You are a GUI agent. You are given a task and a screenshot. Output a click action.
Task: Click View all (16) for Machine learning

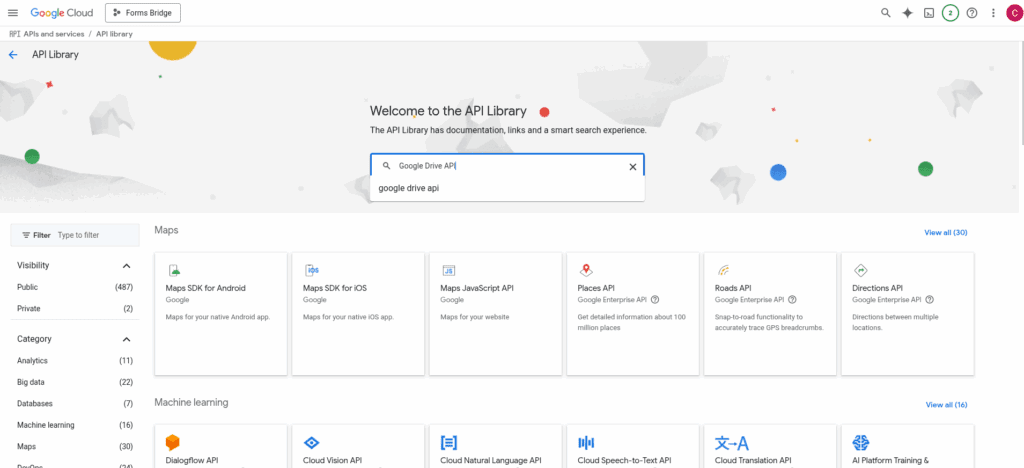[946, 405]
